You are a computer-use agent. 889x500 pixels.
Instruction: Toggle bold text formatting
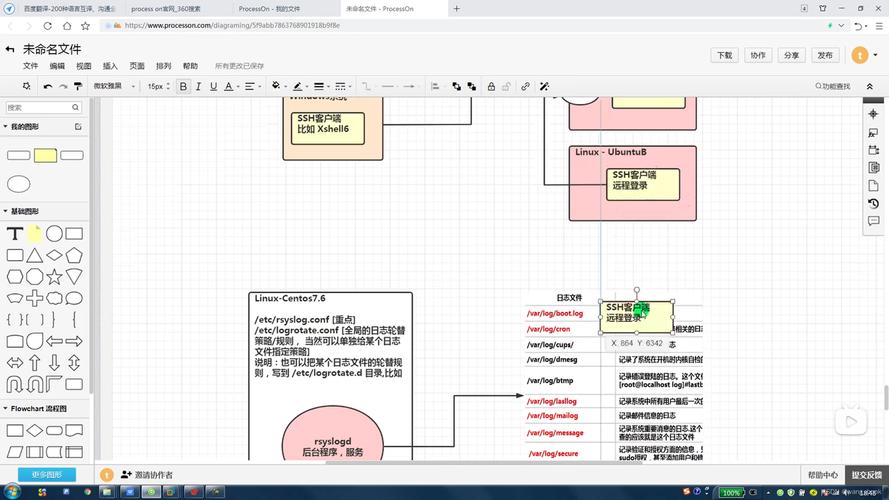coord(183,86)
